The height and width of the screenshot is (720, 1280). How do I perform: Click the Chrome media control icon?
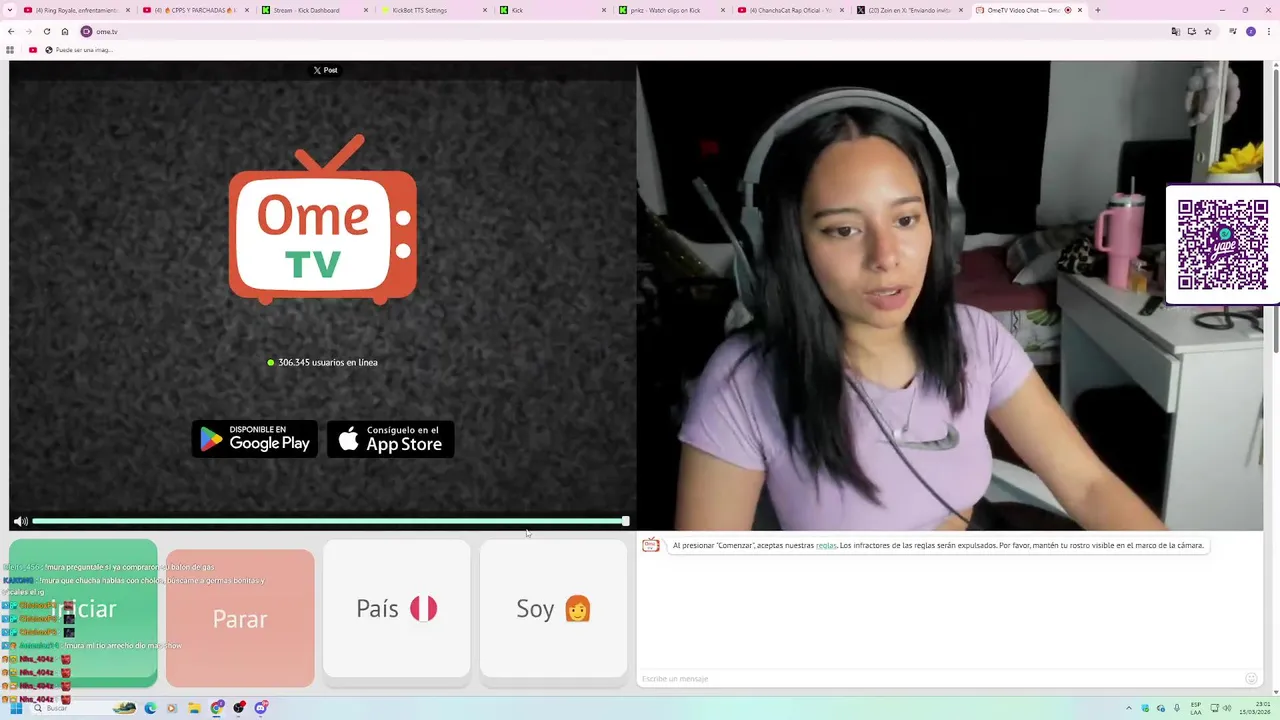pos(1233,31)
